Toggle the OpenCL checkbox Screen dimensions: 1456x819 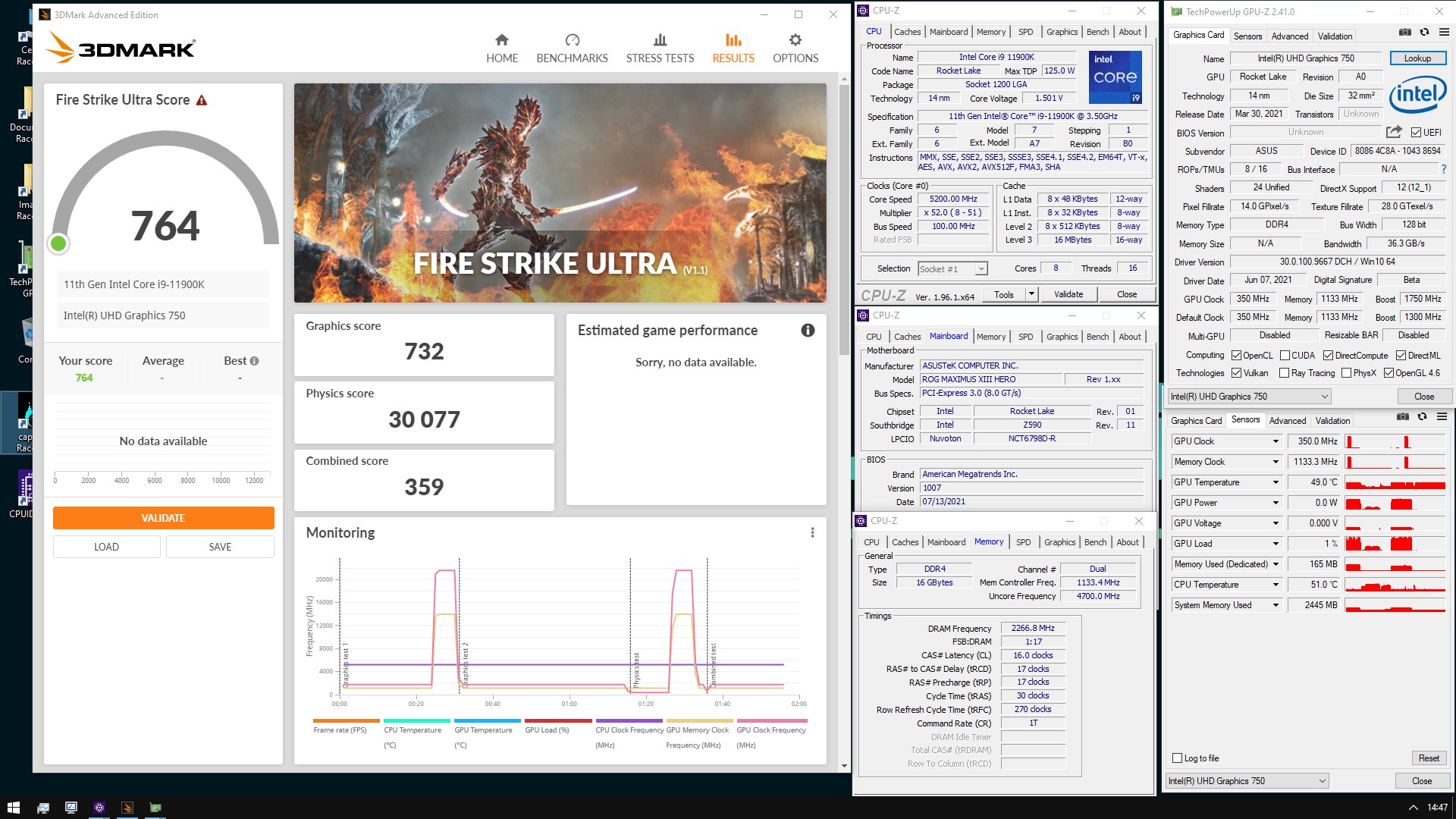tap(1237, 356)
